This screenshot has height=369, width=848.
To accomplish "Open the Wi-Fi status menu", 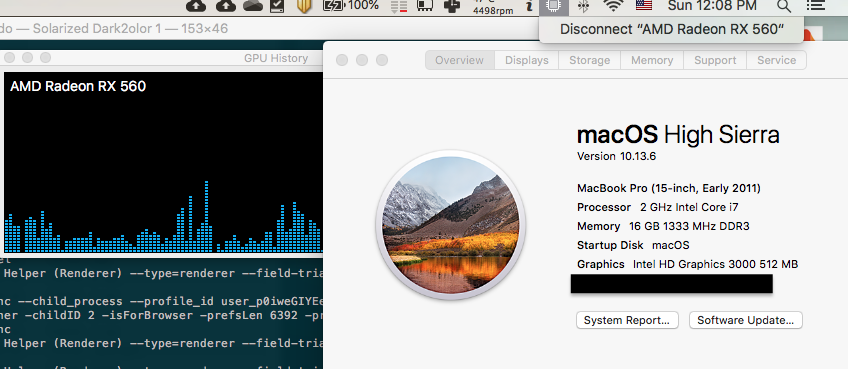I will pyautogui.click(x=613, y=6).
